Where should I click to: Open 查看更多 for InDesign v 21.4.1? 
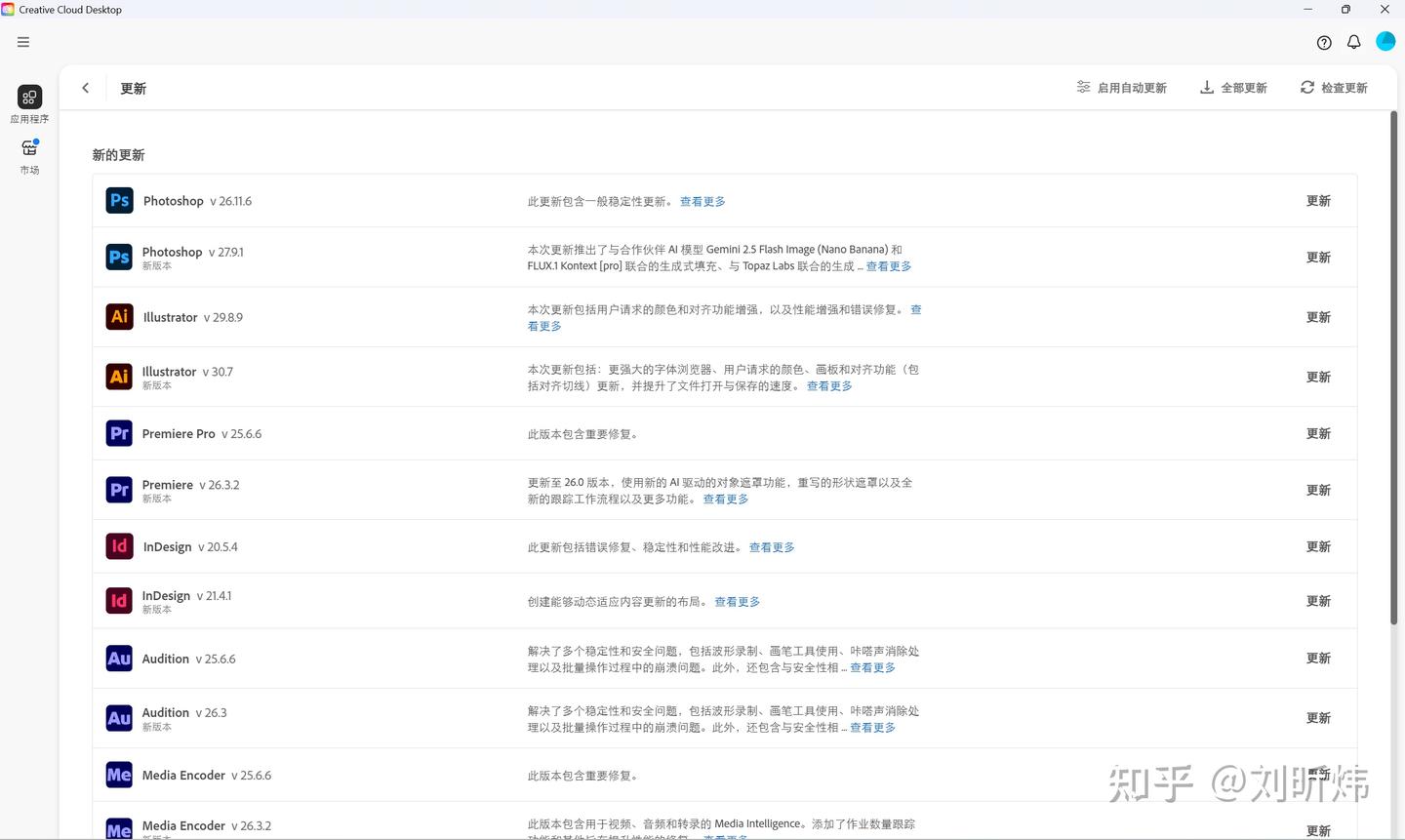737,602
